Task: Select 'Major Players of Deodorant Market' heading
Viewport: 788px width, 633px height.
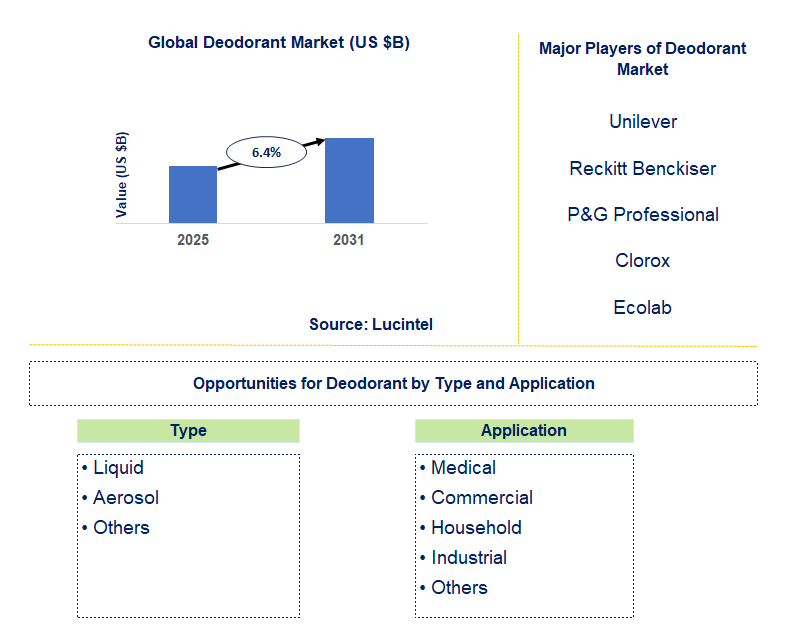Action: click(x=642, y=58)
